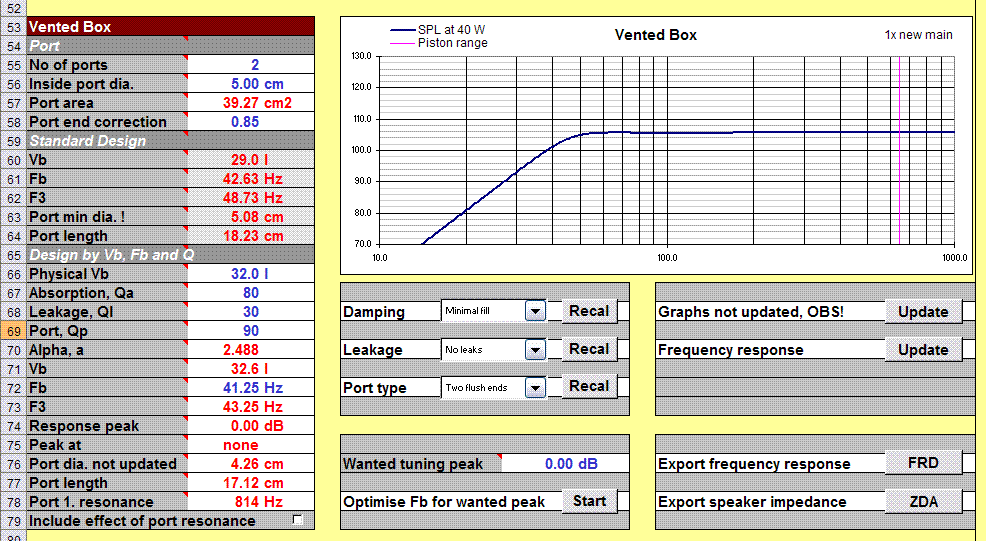Select the No of ports value cell
Viewport: 986px width, 541px height.
(251, 65)
